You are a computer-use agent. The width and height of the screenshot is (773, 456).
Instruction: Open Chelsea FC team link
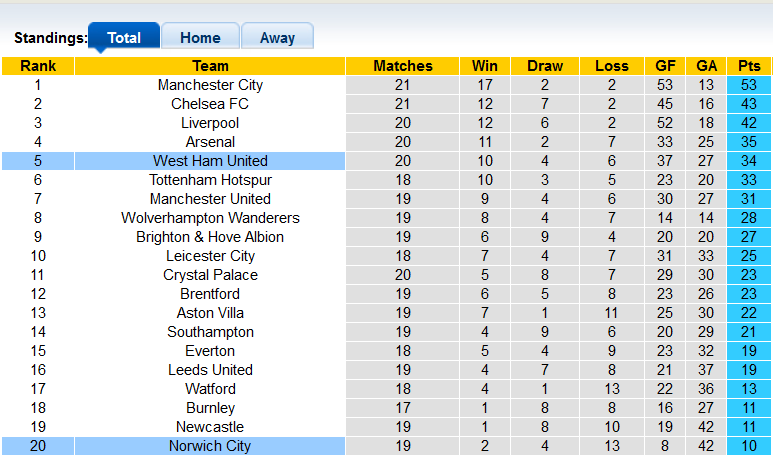coord(210,104)
